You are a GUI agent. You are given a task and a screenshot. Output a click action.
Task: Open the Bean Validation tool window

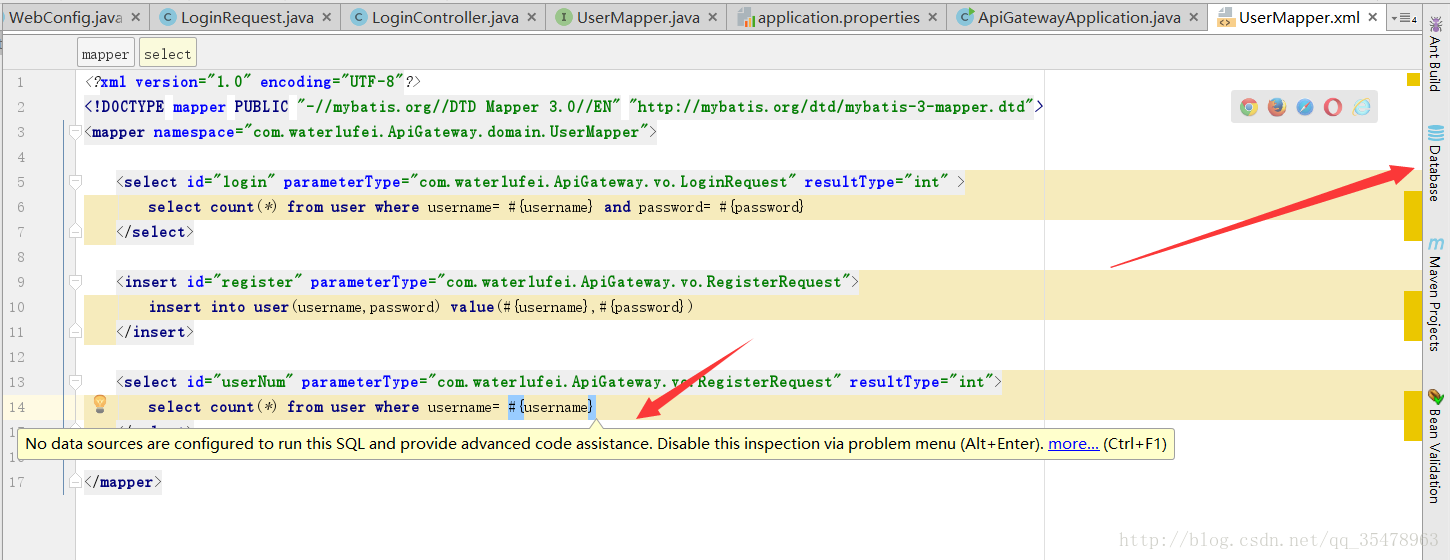(1436, 446)
